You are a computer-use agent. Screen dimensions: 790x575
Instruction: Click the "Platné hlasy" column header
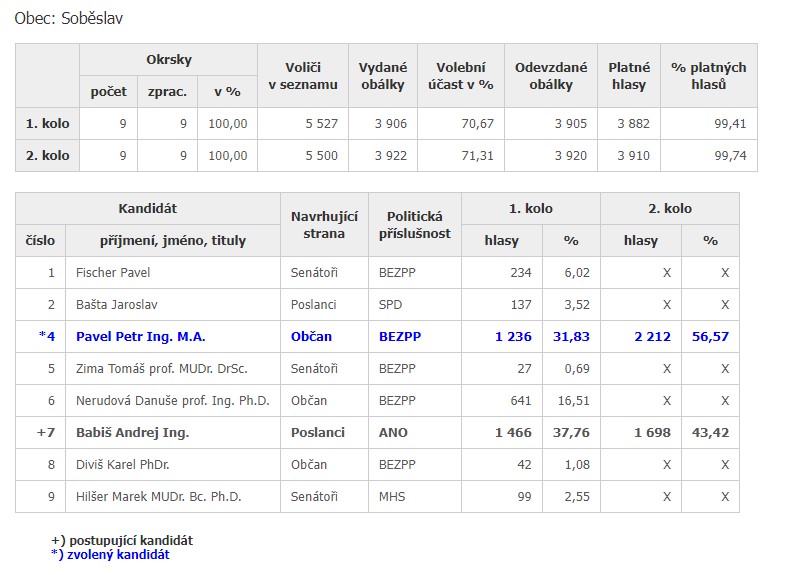tap(630, 76)
